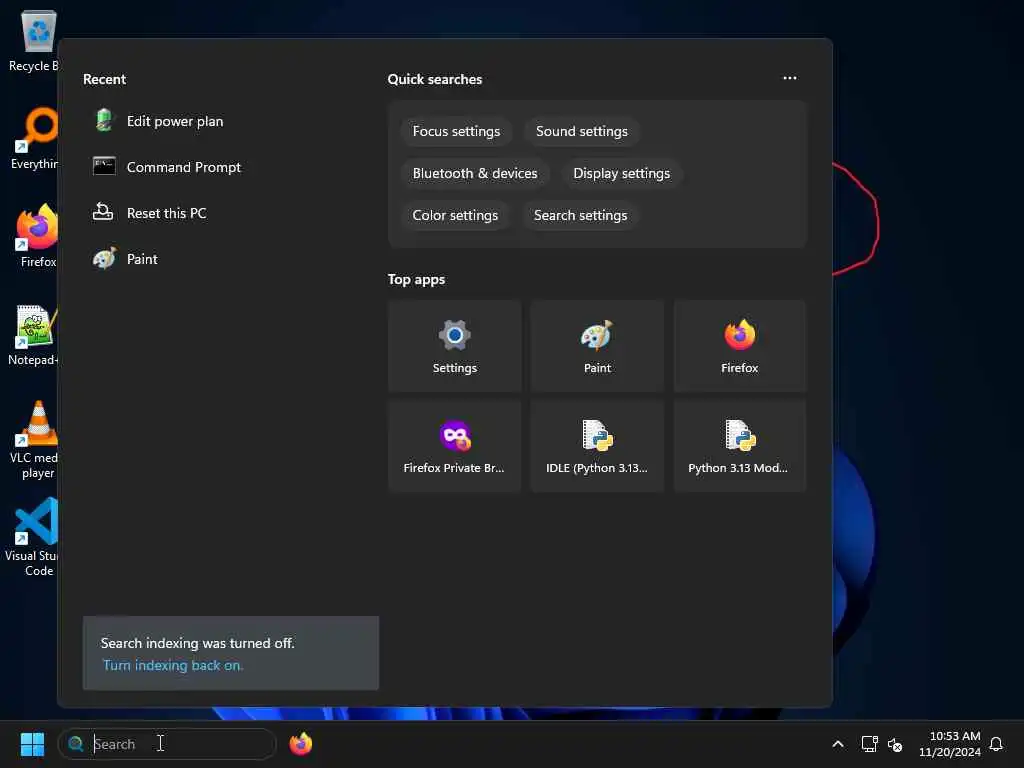Open Python 3.13 Module Docs tile
The image size is (1024, 768).
[x=739, y=446]
